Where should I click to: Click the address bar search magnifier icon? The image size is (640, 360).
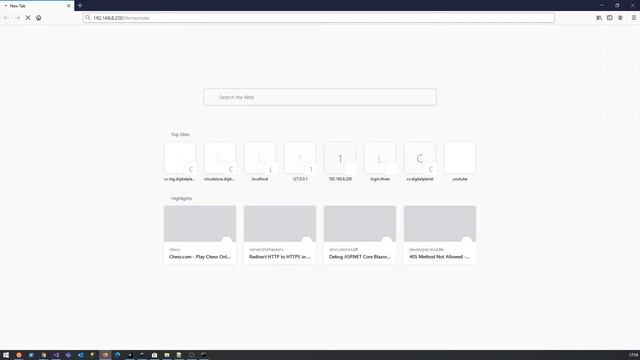[87, 18]
